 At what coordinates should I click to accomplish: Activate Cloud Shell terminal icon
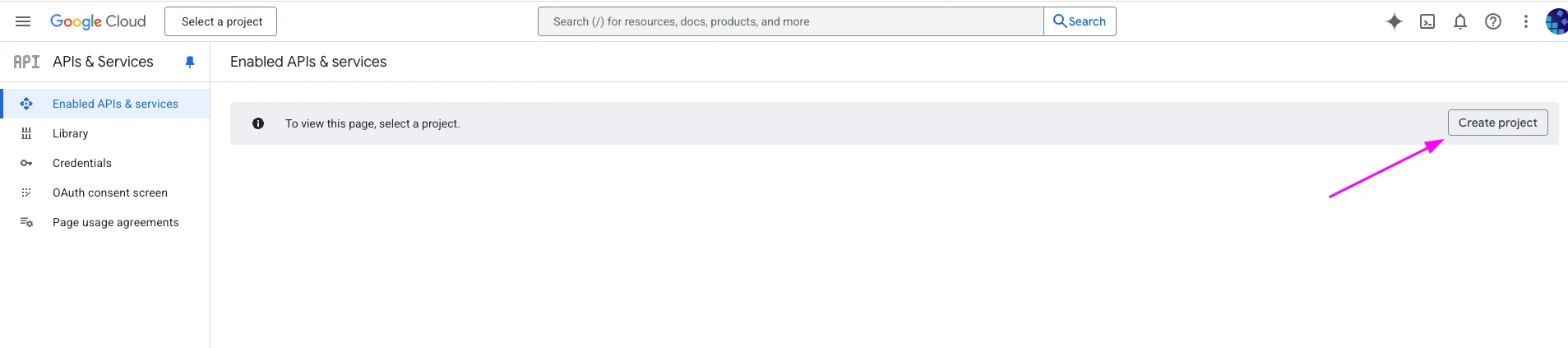[x=1427, y=21]
